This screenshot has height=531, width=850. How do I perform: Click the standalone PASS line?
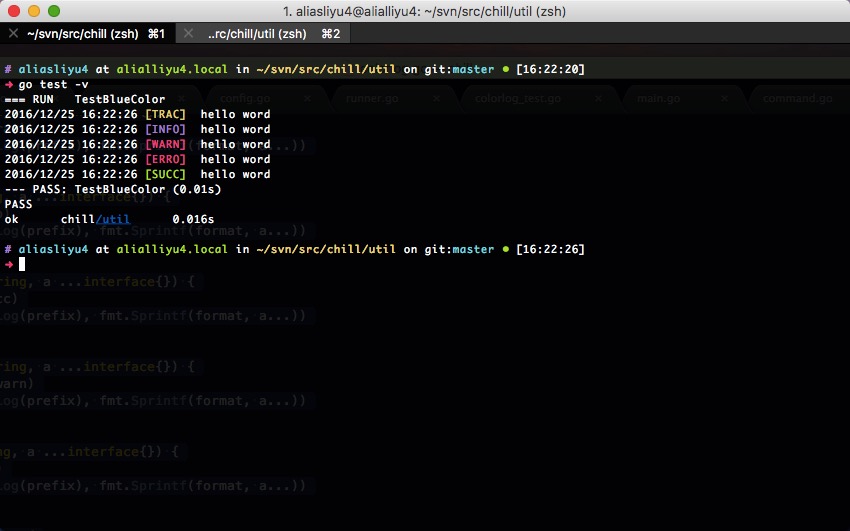coord(18,204)
